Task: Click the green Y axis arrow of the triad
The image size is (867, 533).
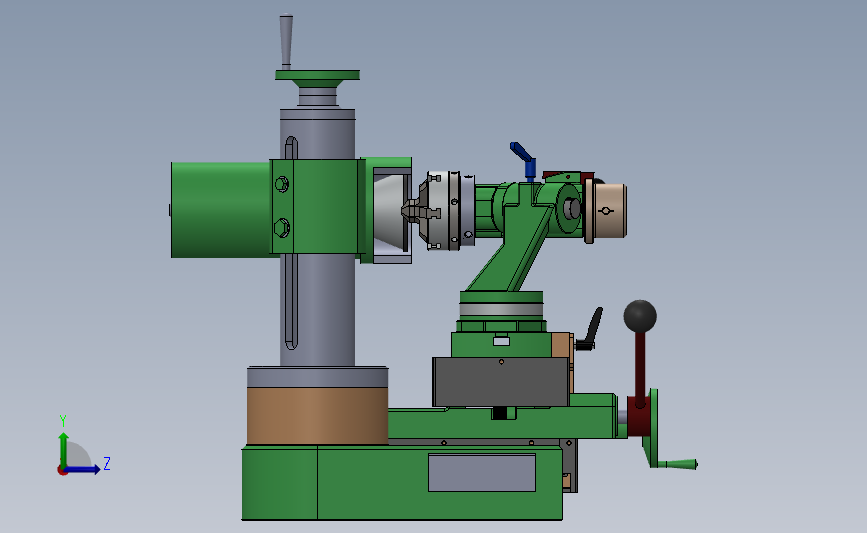Action: pyautogui.click(x=64, y=450)
